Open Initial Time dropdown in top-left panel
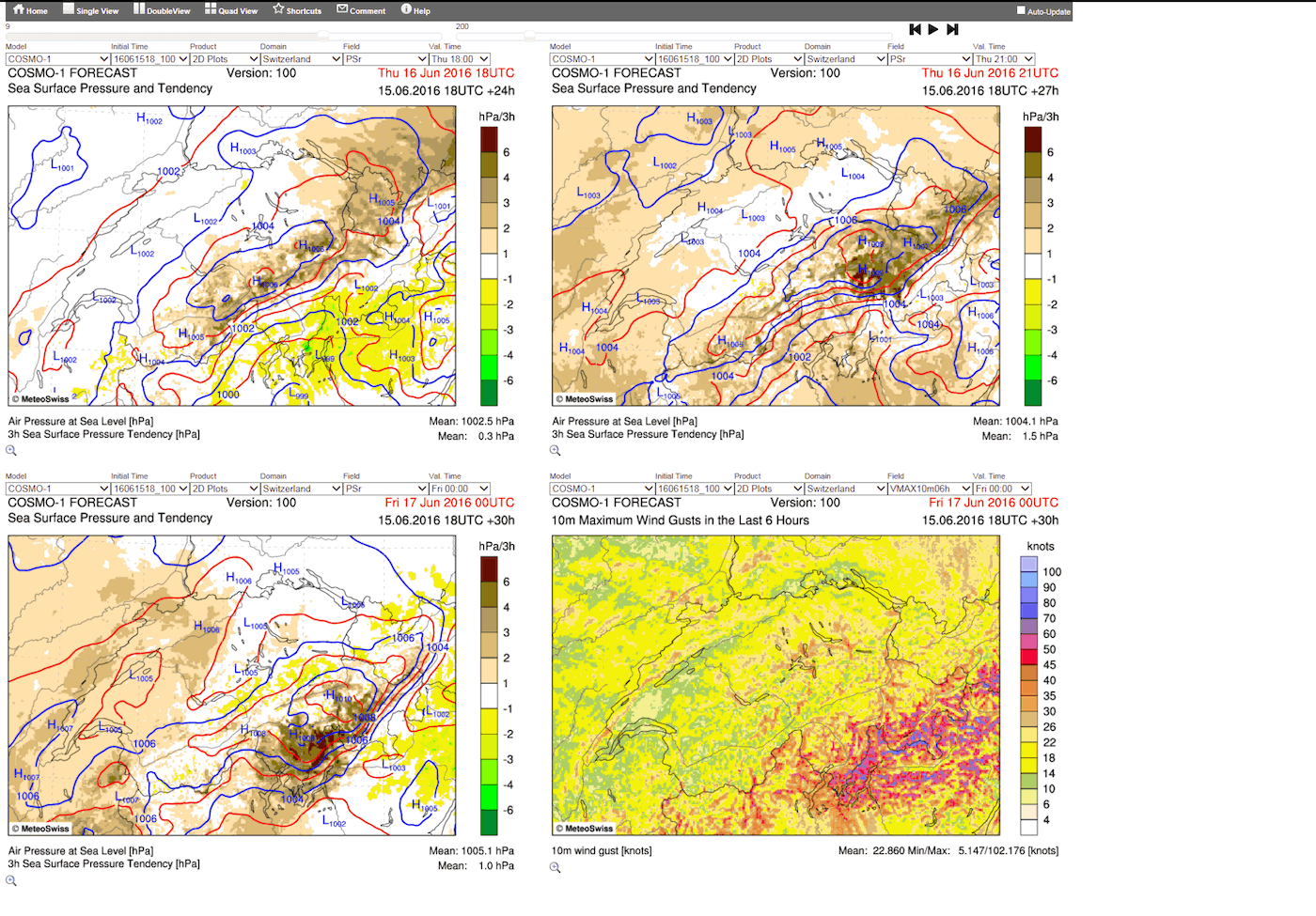This screenshot has width=1316, height=916. [149, 59]
